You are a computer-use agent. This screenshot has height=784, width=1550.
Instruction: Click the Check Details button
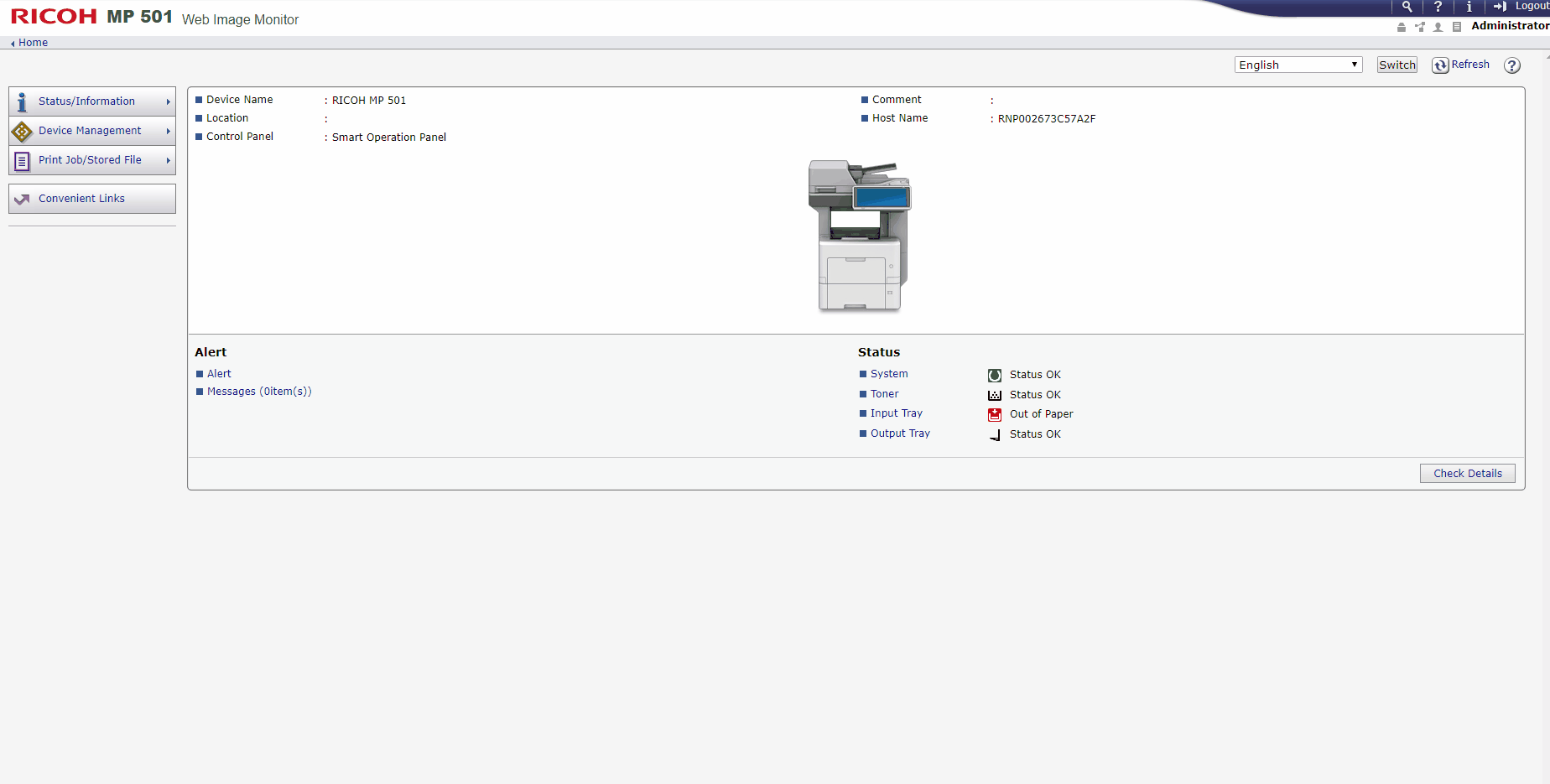point(1467,473)
